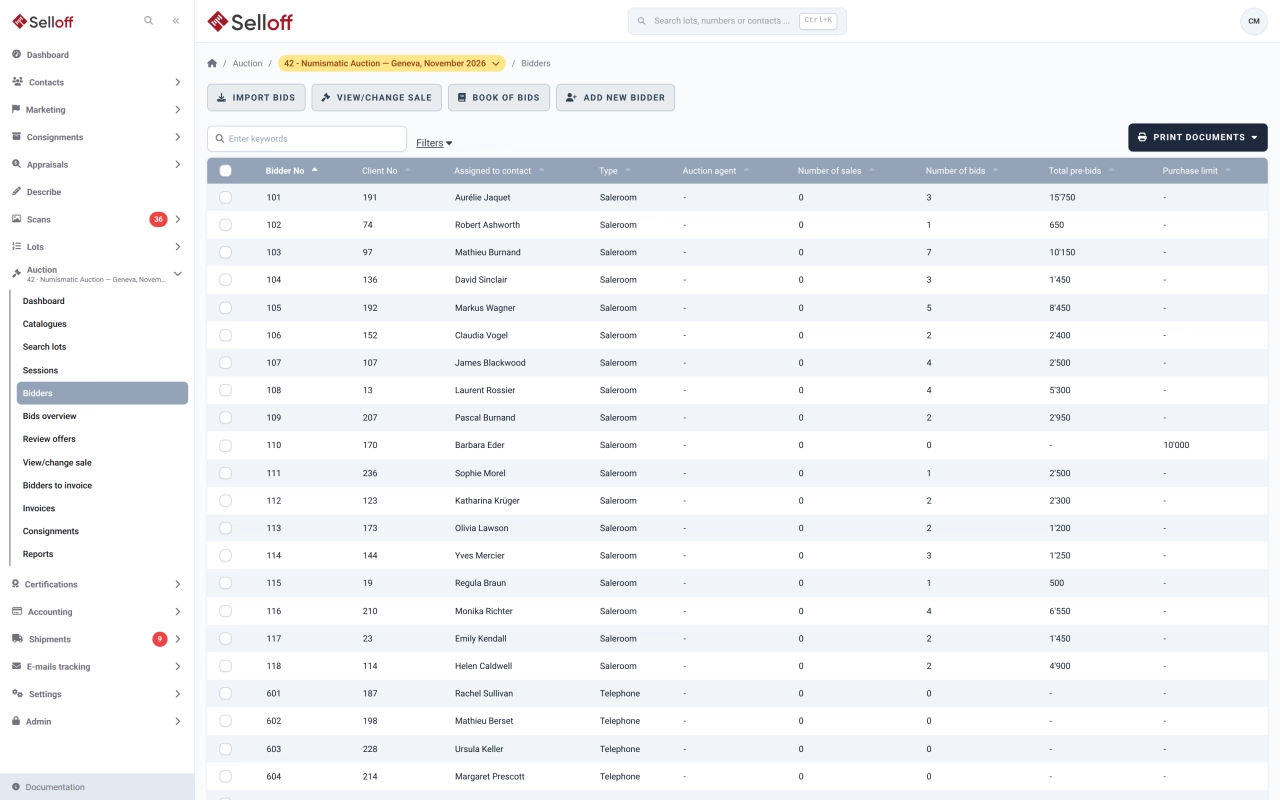Open the Print Documents dropdown
Screen dimensions: 1280x800
coord(1198,137)
